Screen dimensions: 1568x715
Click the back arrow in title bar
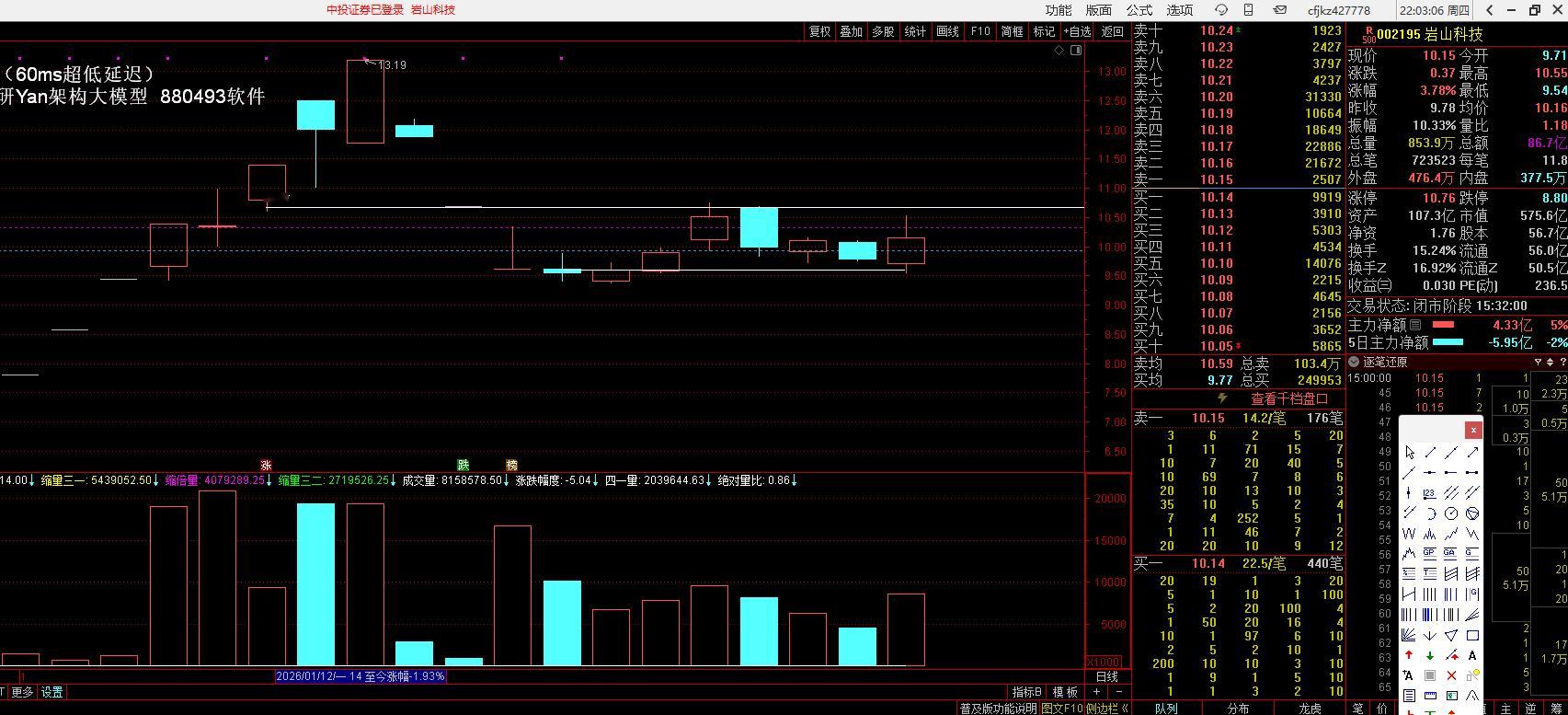click(x=1490, y=10)
